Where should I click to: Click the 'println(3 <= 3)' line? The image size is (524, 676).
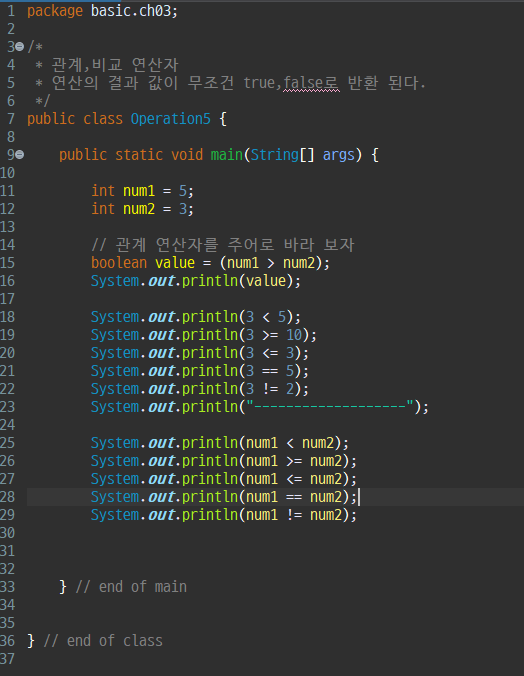[x=200, y=353]
